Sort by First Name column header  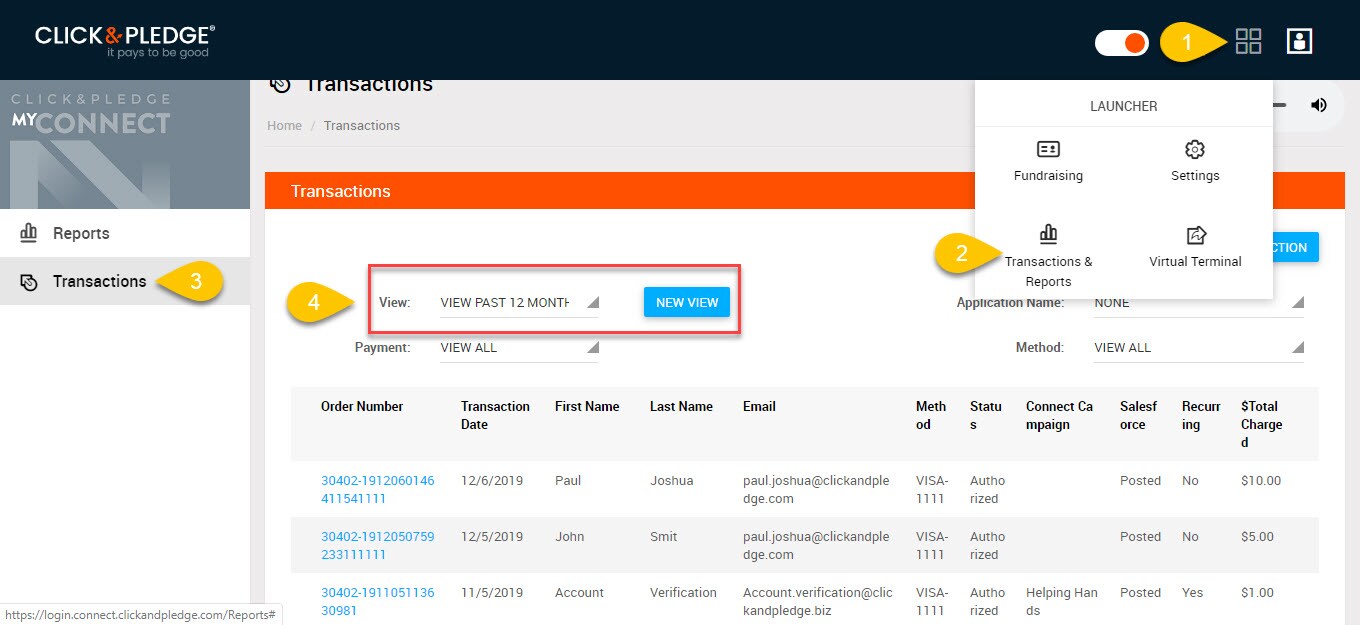(x=587, y=406)
